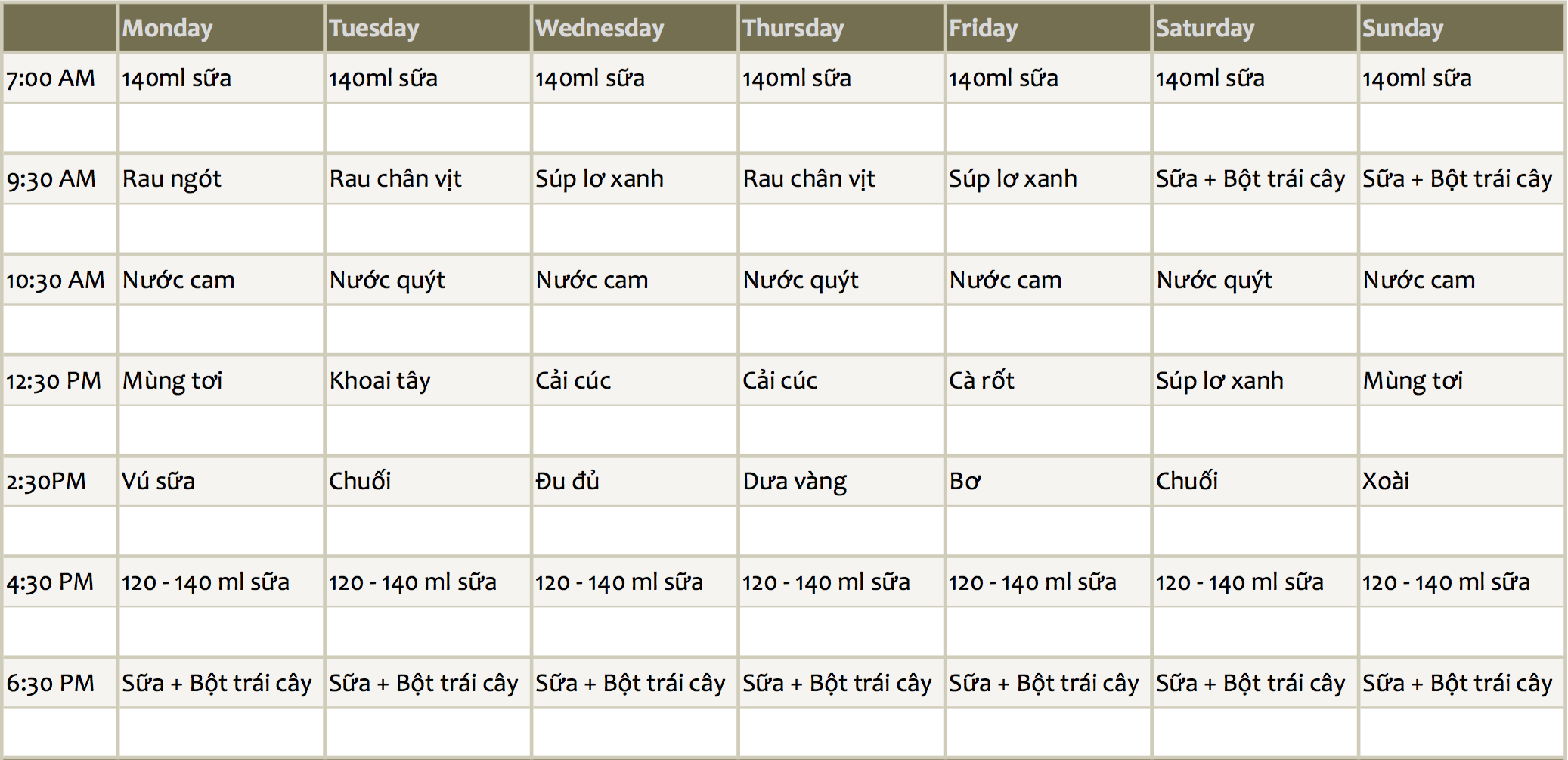Select Thursday's Dưa vàng cell
The image size is (1568, 760).
841,481
